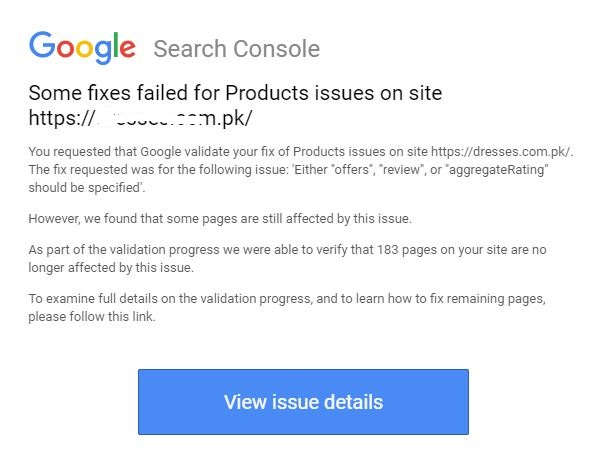
Task: Click the please follow this link text
Action: point(92,317)
